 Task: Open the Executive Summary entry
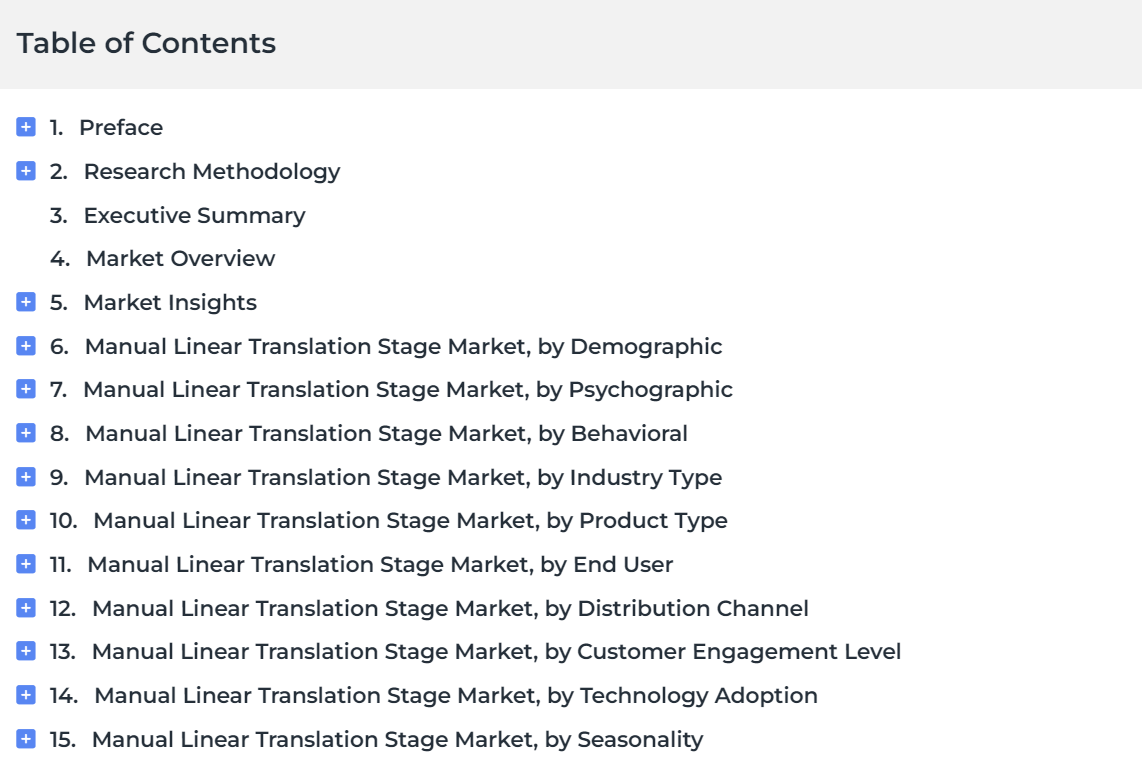(194, 215)
